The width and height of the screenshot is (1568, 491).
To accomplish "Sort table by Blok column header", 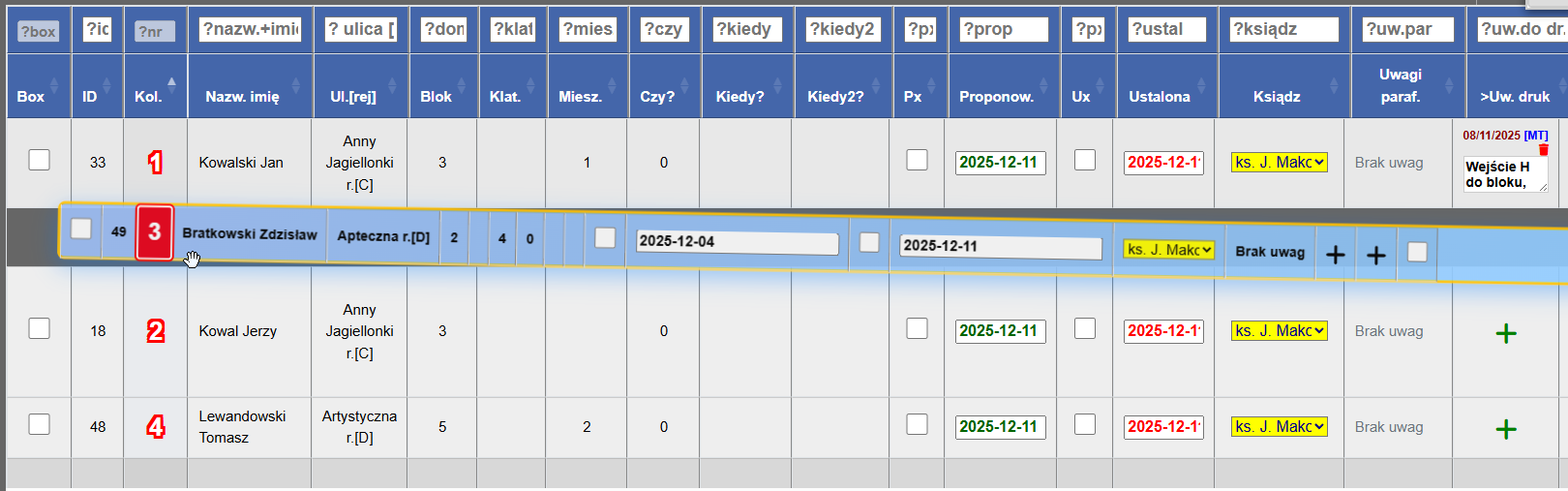I will (x=436, y=96).
